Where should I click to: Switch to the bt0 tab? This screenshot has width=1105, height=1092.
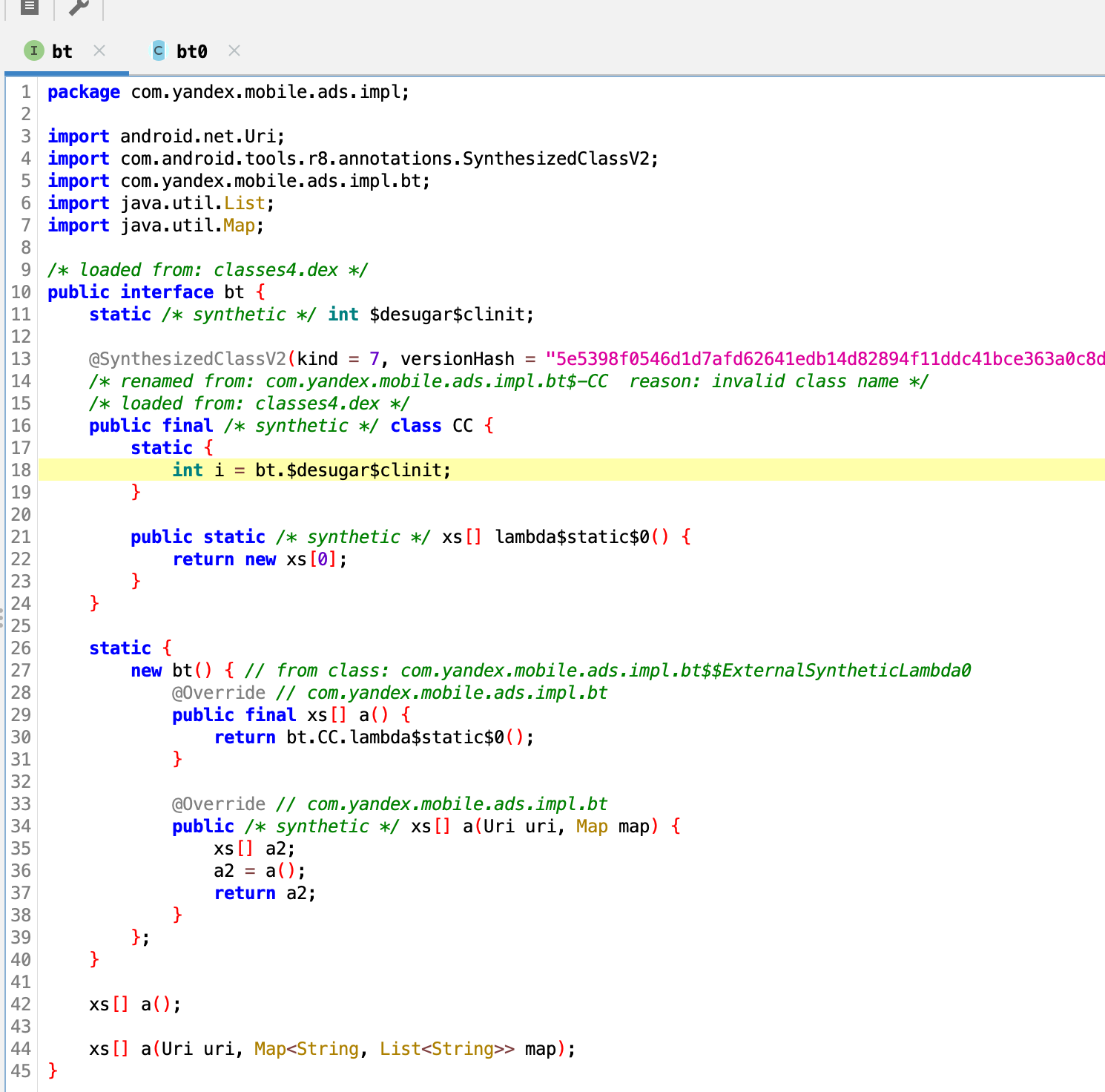(193, 50)
